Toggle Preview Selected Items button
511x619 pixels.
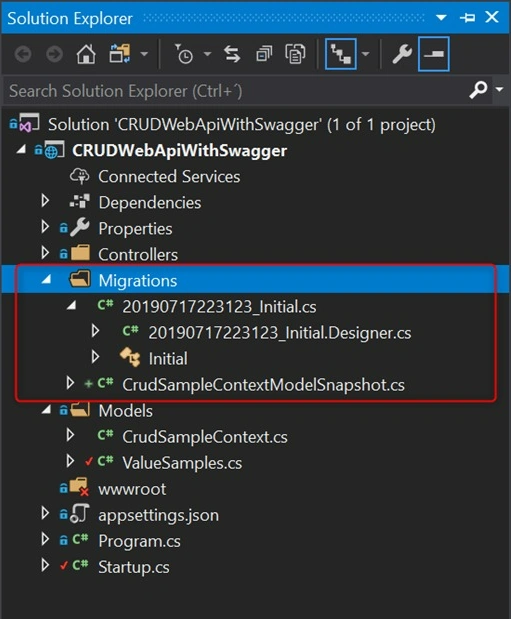pyautogui.click(x=433, y=54)
